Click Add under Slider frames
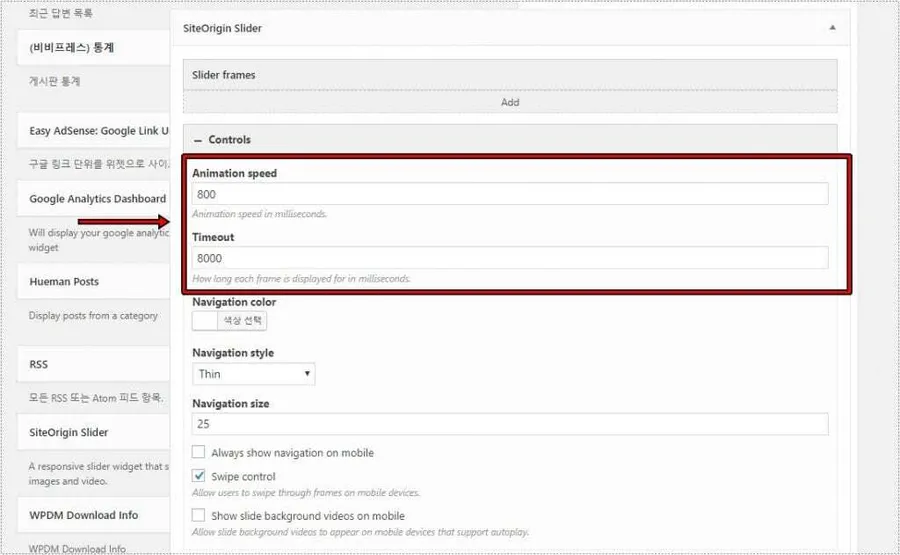The height and width of the screenshot is (555, 900). coord(510,102)
